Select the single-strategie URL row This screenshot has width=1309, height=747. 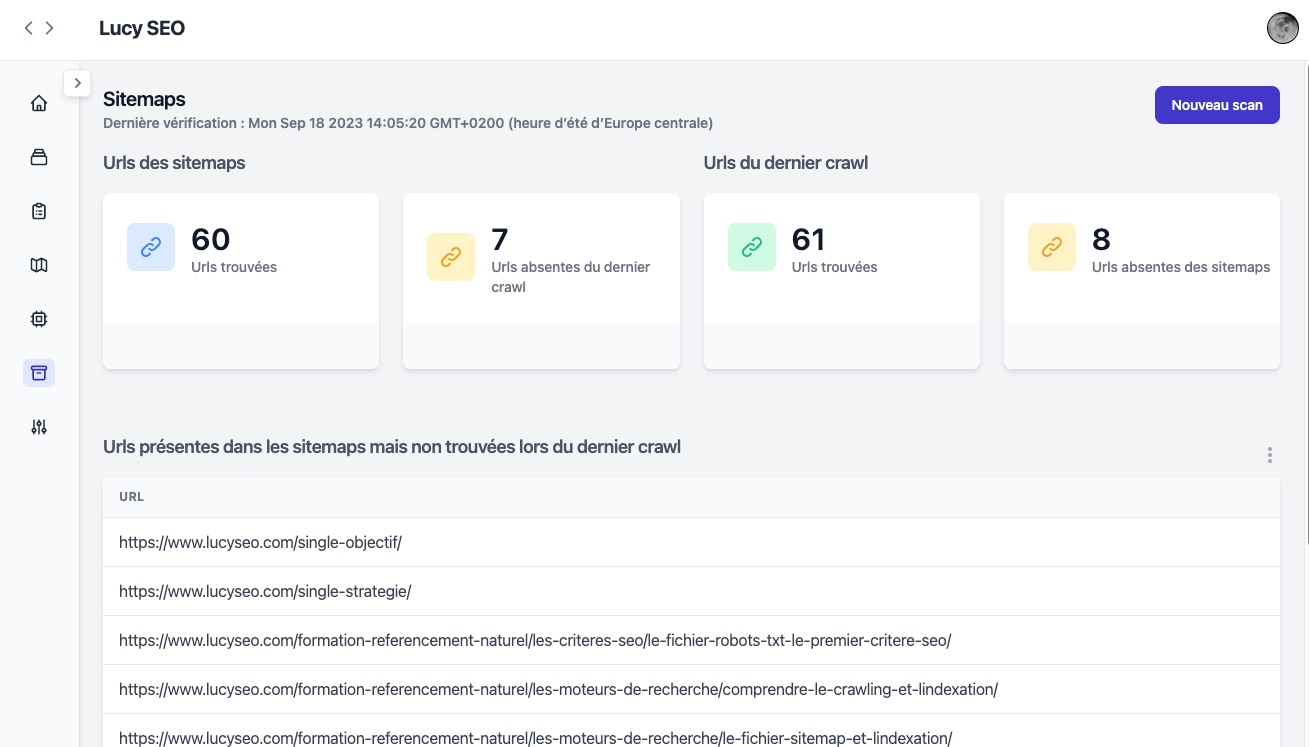tap(691, 591)
